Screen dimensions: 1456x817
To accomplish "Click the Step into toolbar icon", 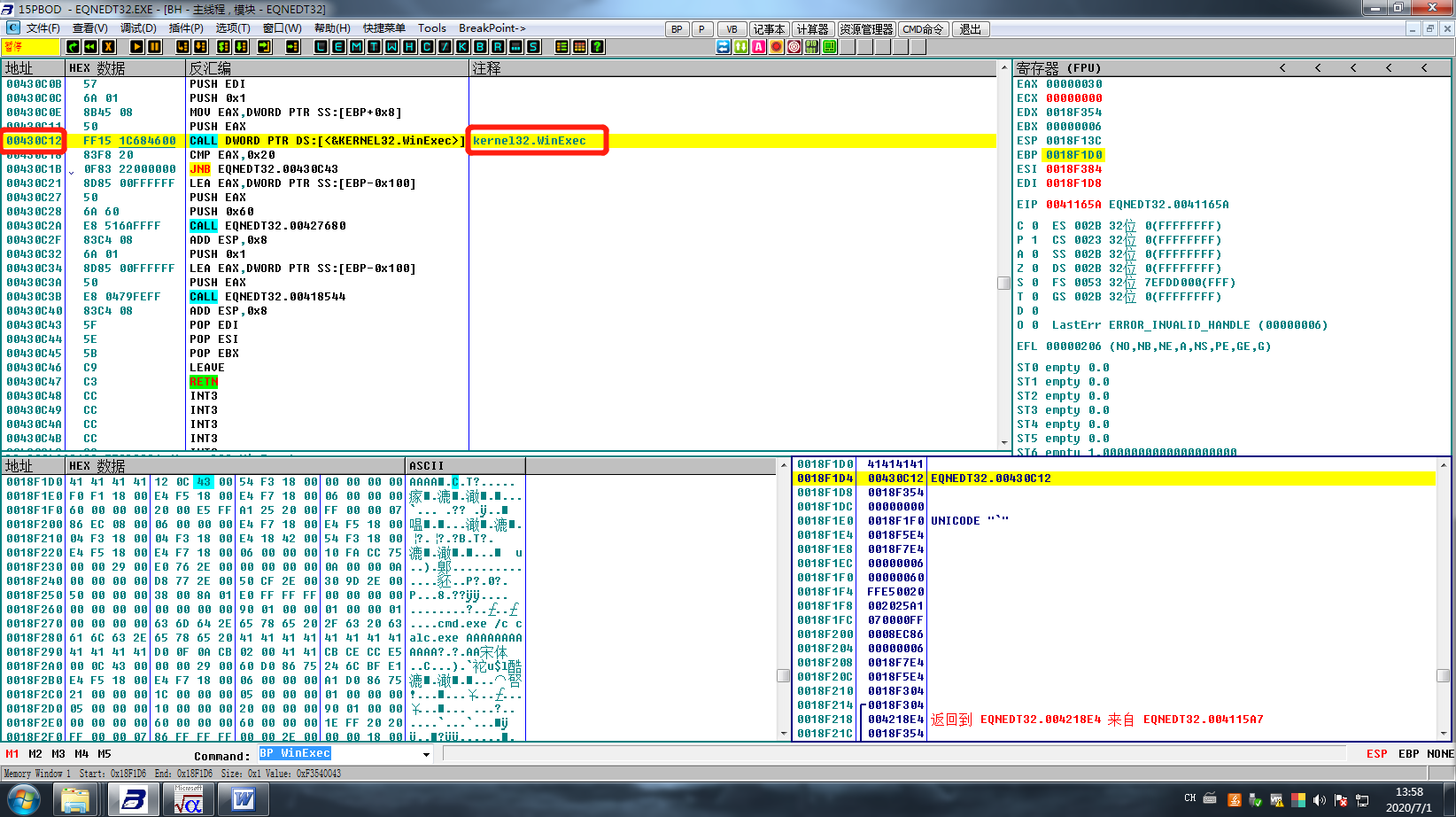I will point(183,47).
